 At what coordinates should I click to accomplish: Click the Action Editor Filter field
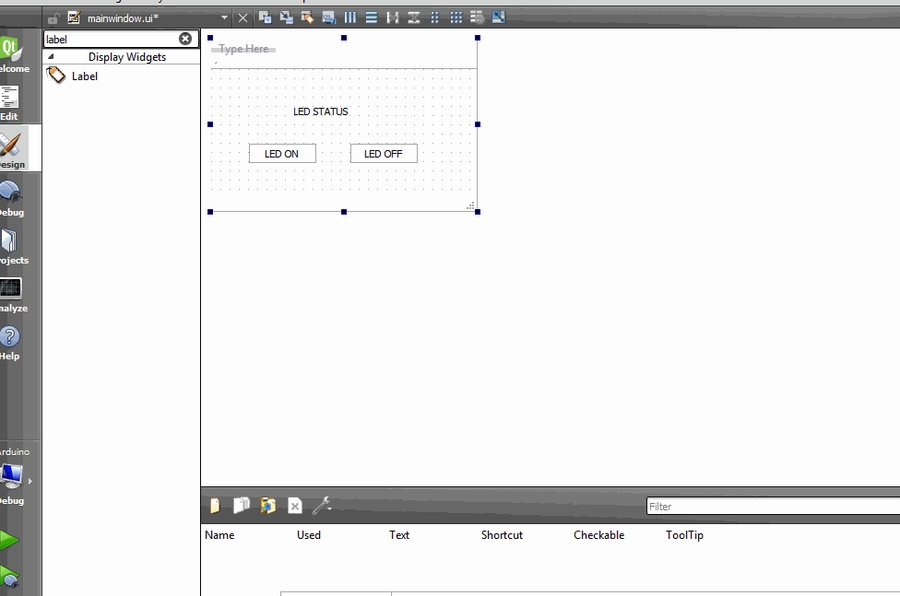(x=770, y=507)
